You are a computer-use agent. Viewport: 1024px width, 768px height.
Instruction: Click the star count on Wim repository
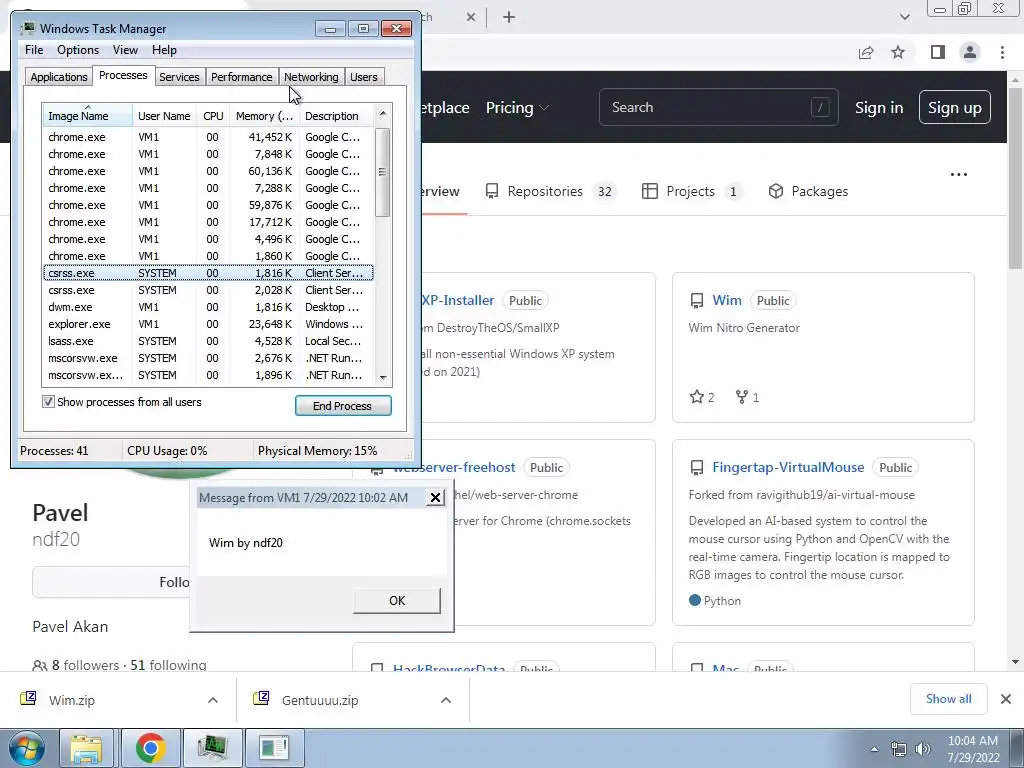[x=702, y=397]
